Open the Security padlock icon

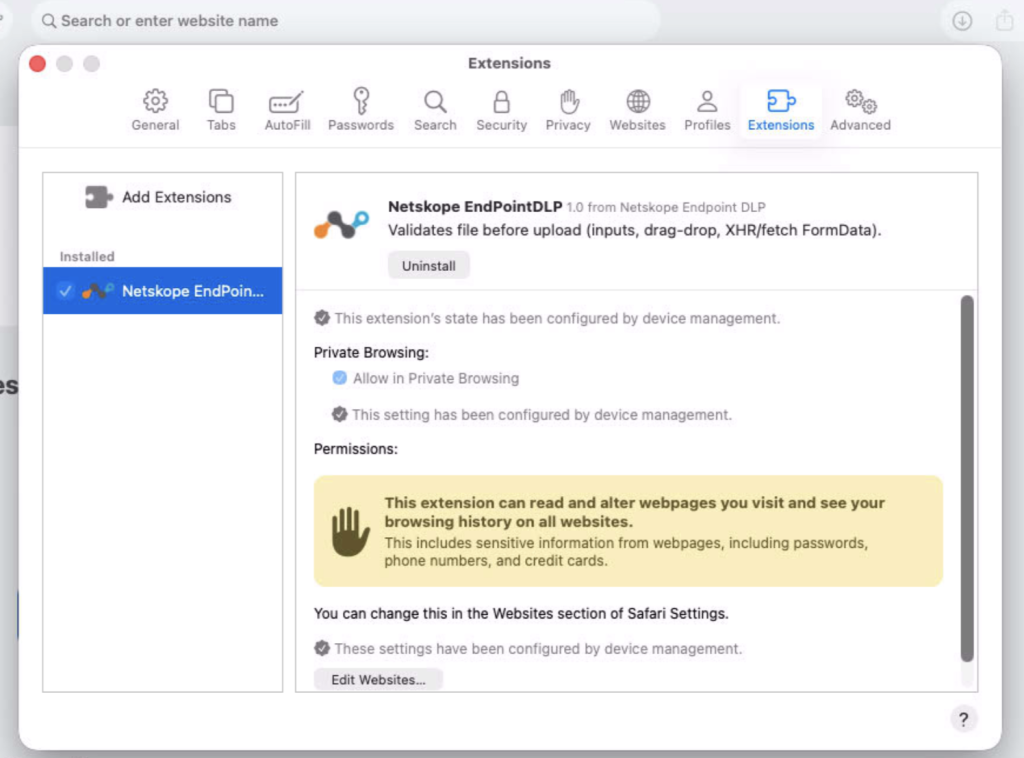[502, 102]
